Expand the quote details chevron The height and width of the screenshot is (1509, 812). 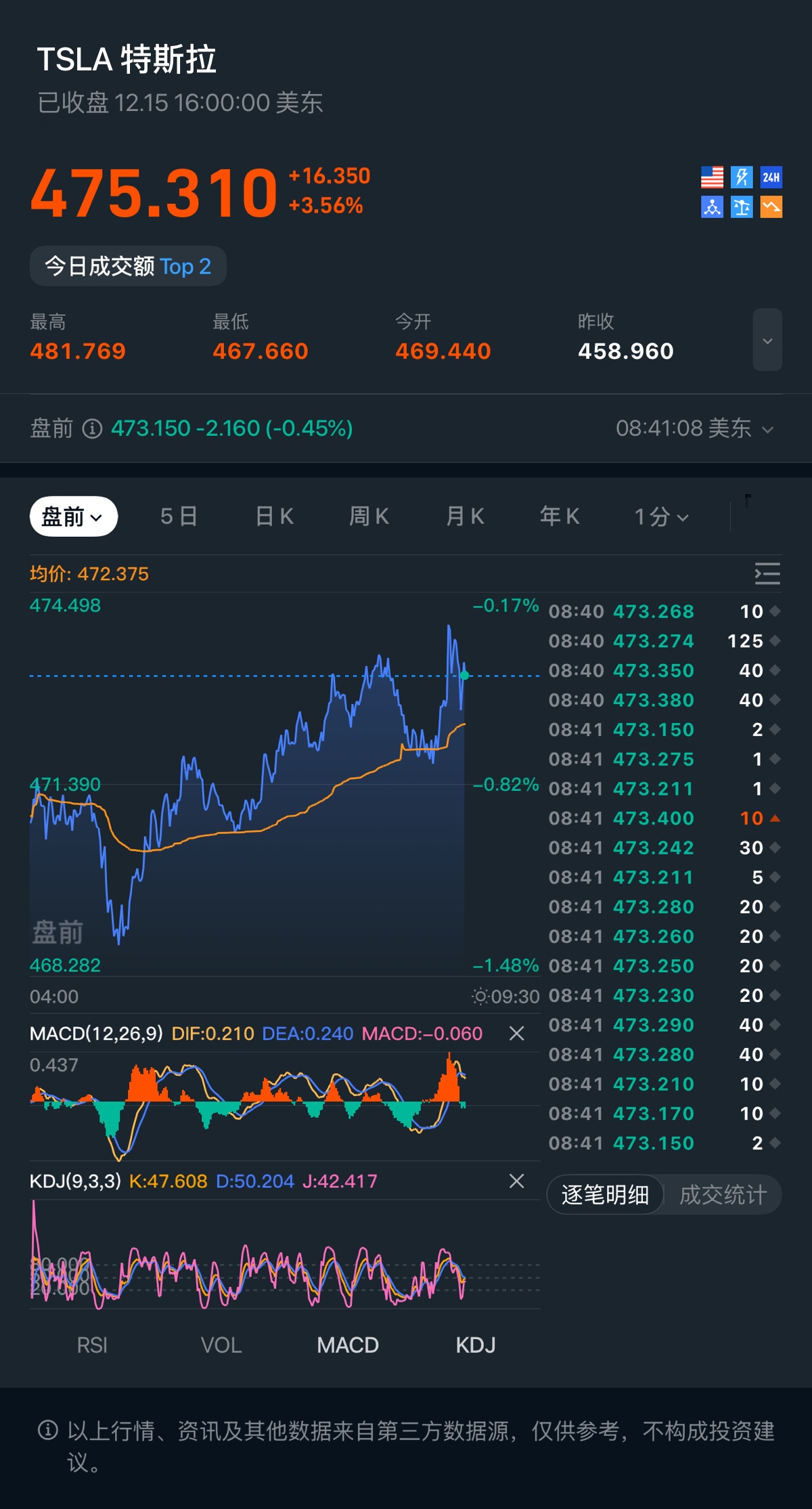[767, 340]
